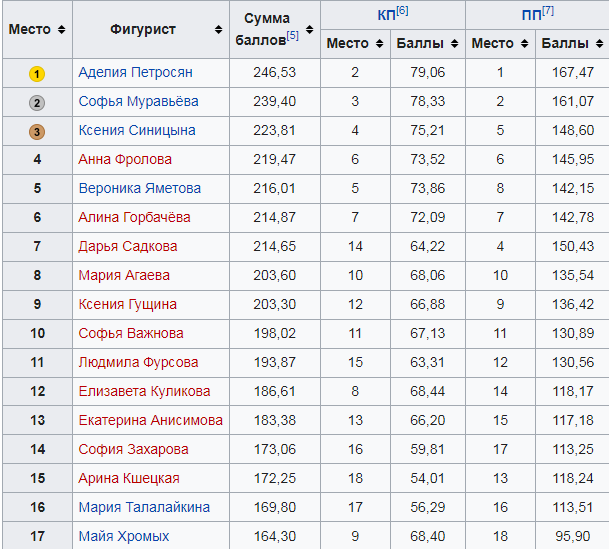Sort table by the first Место column
This screenshot has width=609, height=549.
[x=62, y=30]
